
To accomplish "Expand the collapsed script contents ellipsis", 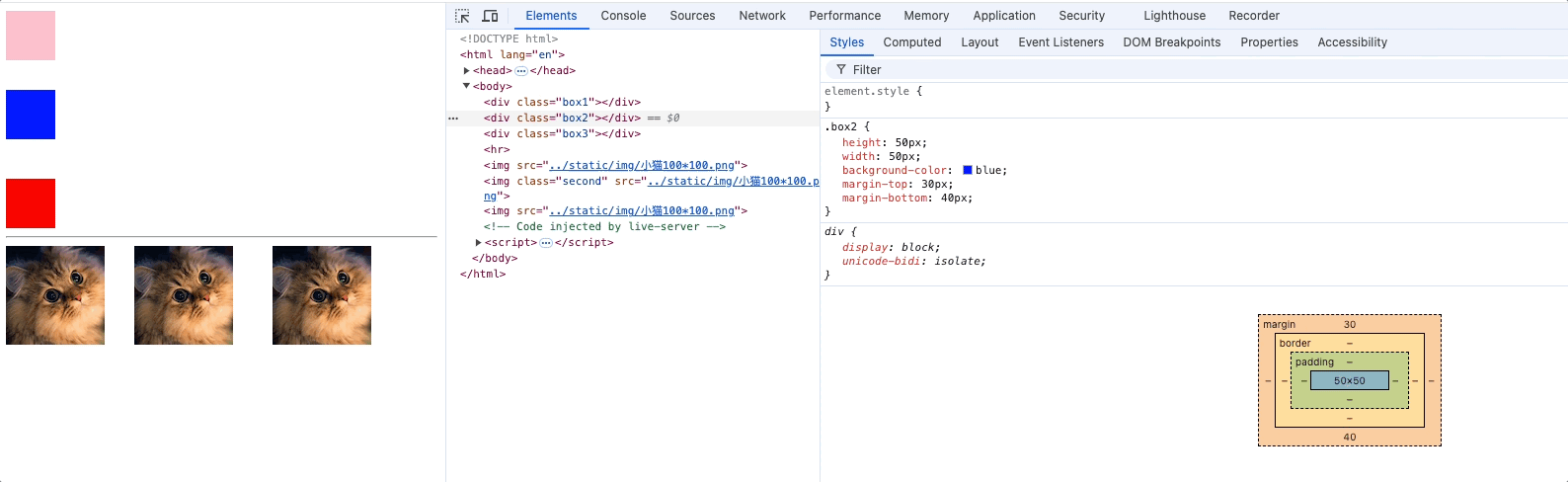I will pos(545,243).
